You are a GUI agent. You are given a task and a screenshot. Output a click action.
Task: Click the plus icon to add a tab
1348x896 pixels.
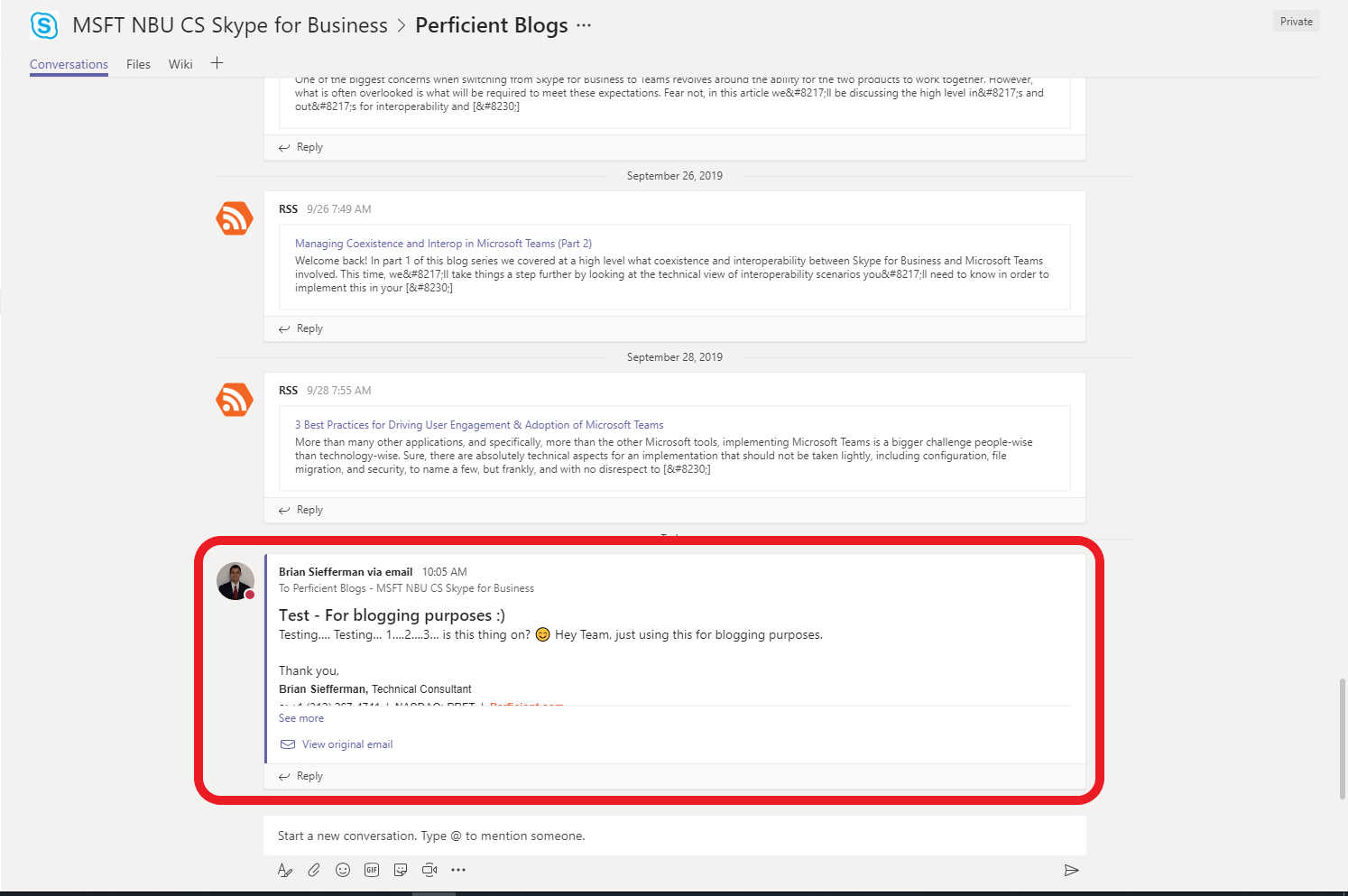pos(217,63)
